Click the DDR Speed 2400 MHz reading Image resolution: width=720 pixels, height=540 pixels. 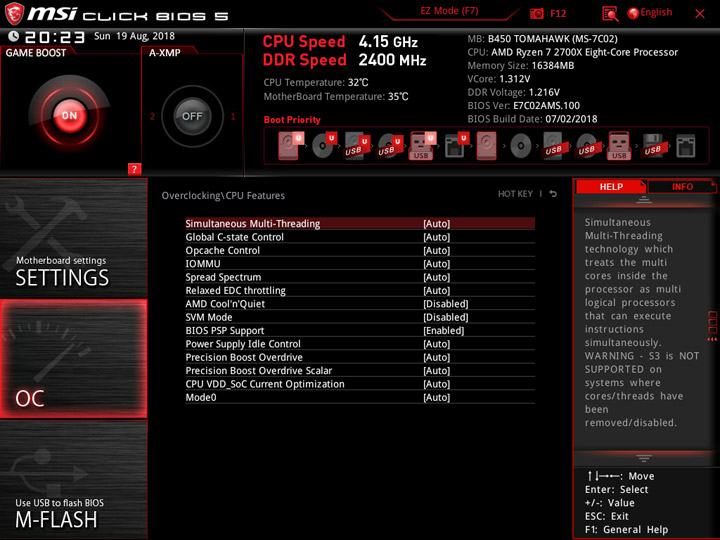tap(344, 60)
